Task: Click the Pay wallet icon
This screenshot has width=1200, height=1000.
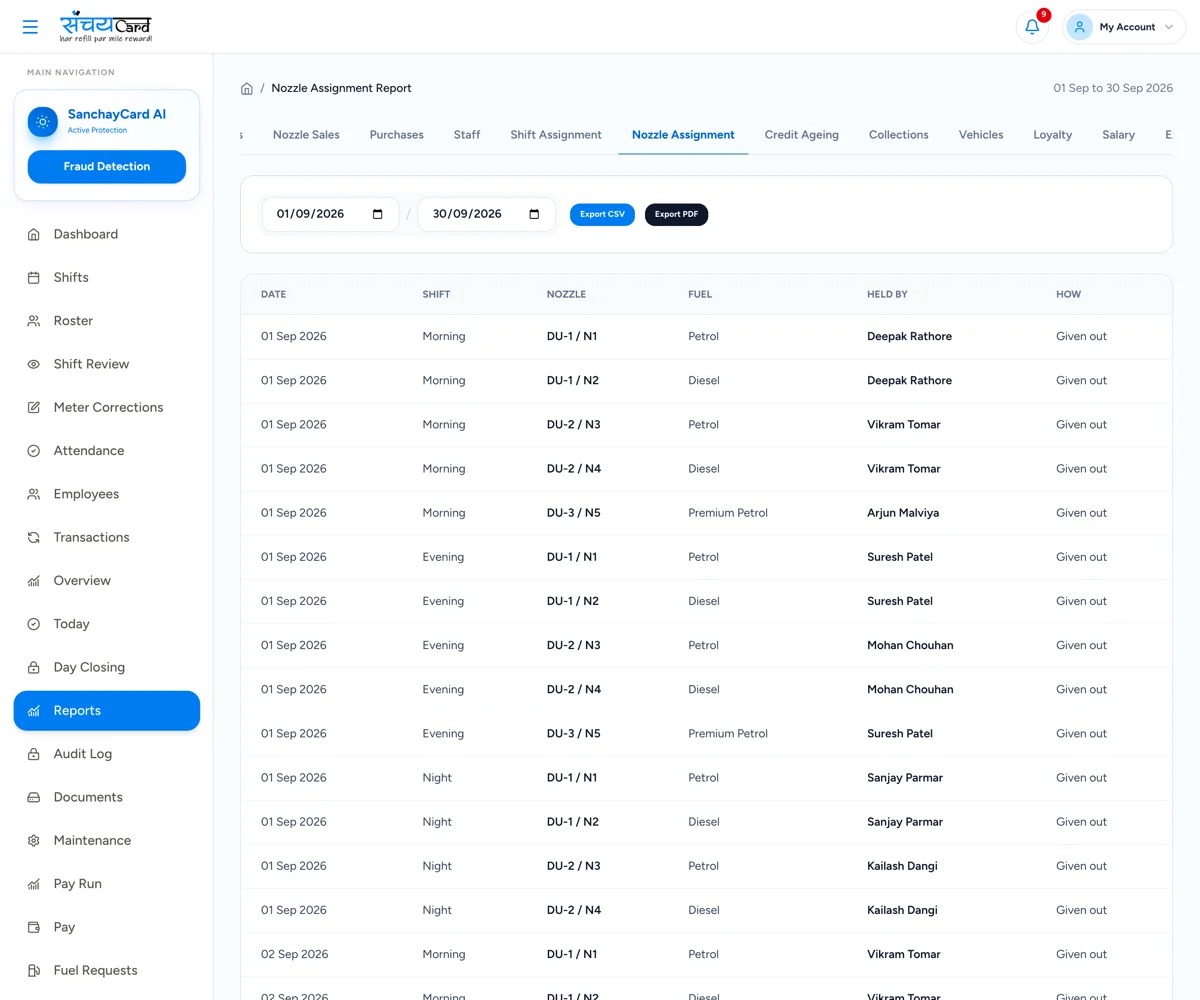Action: 34,927
